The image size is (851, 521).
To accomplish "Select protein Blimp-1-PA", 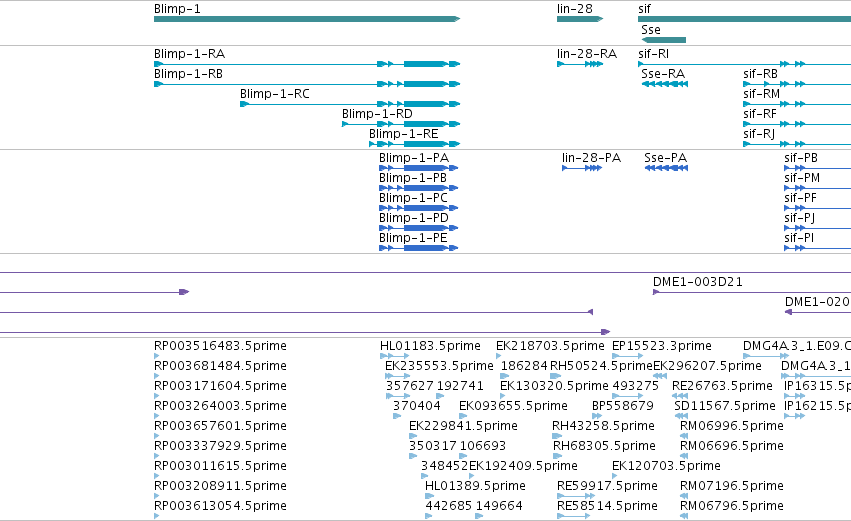I will click(418, 168).
